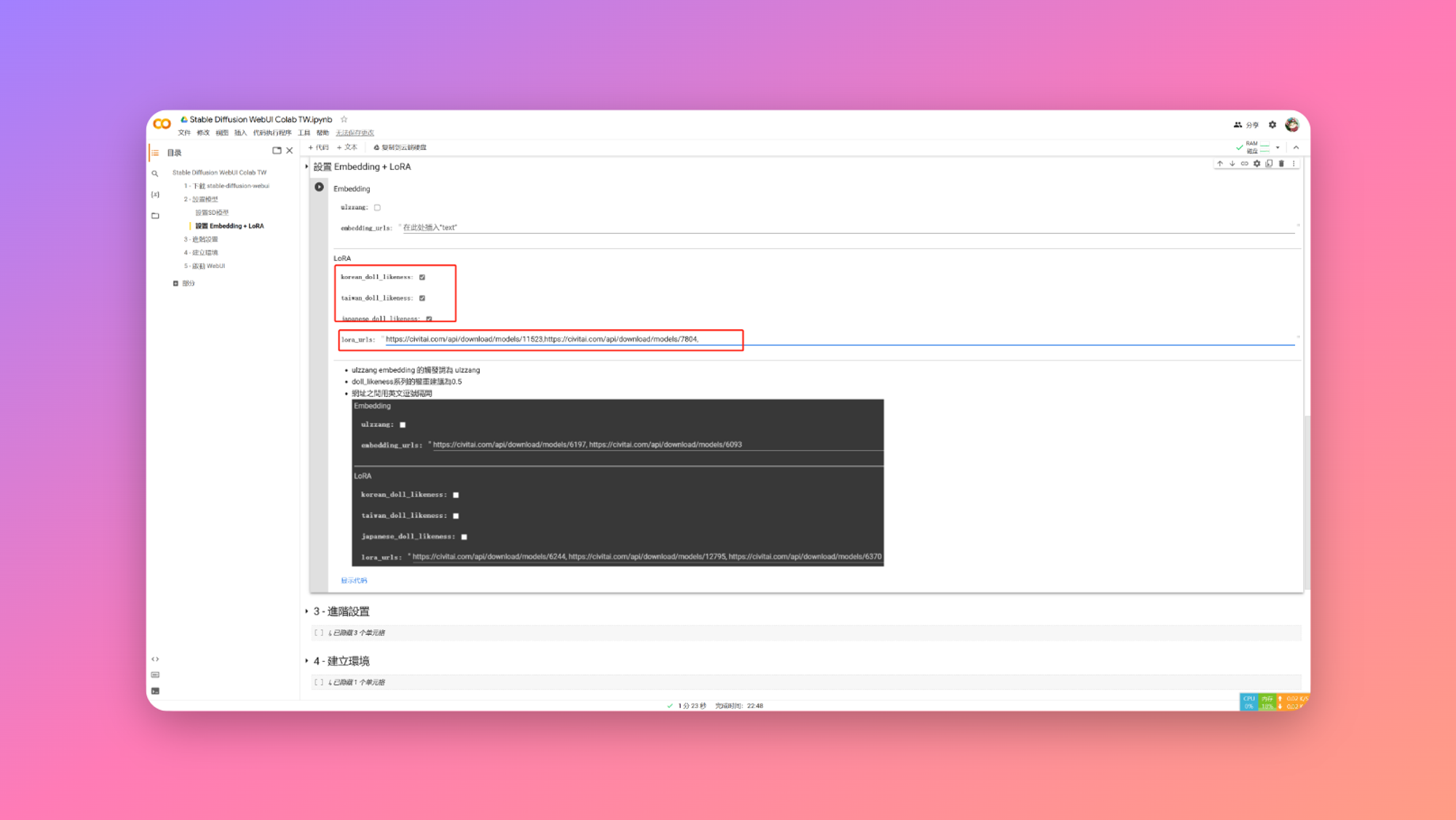Open the 工具 (Tools) menu
This screenshot has width=1456, height=820.
(304, 133)
